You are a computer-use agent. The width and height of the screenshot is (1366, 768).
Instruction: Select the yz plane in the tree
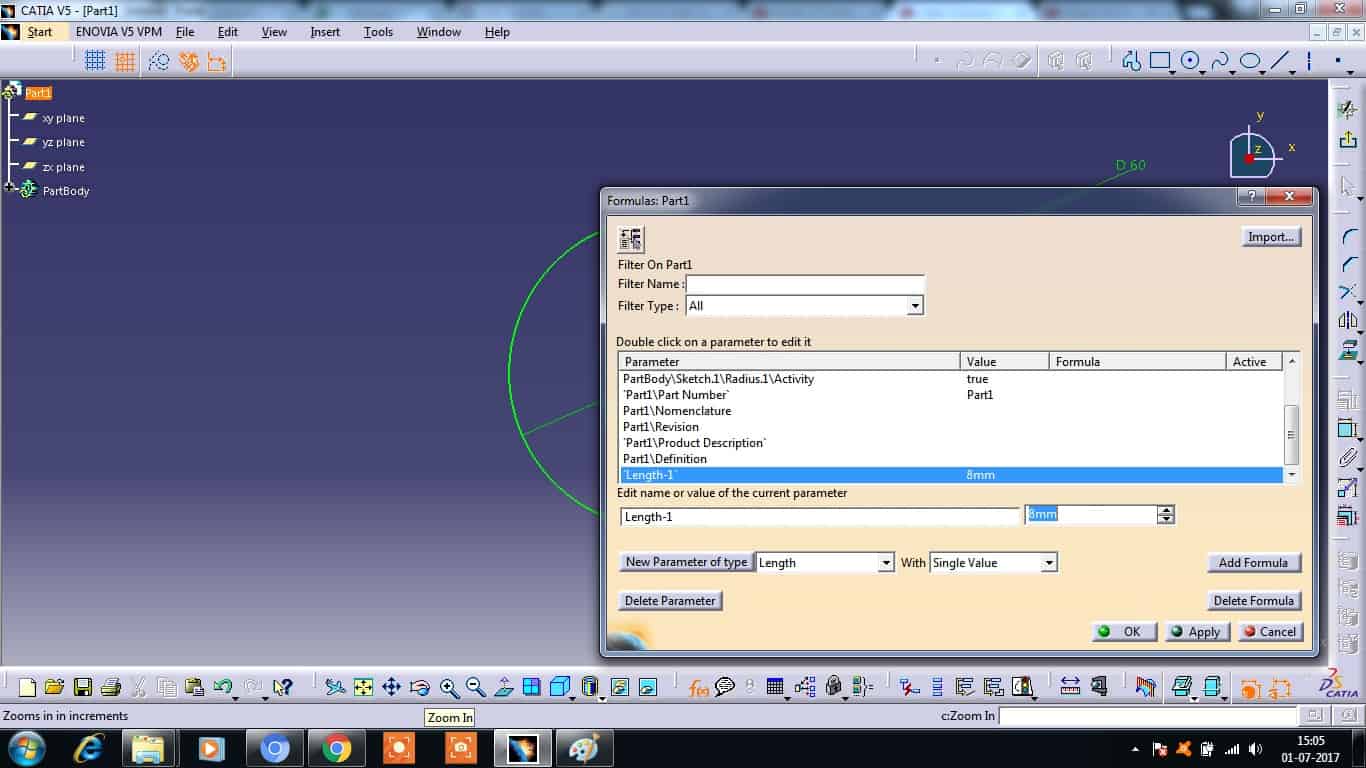click(x=63, y=142)
